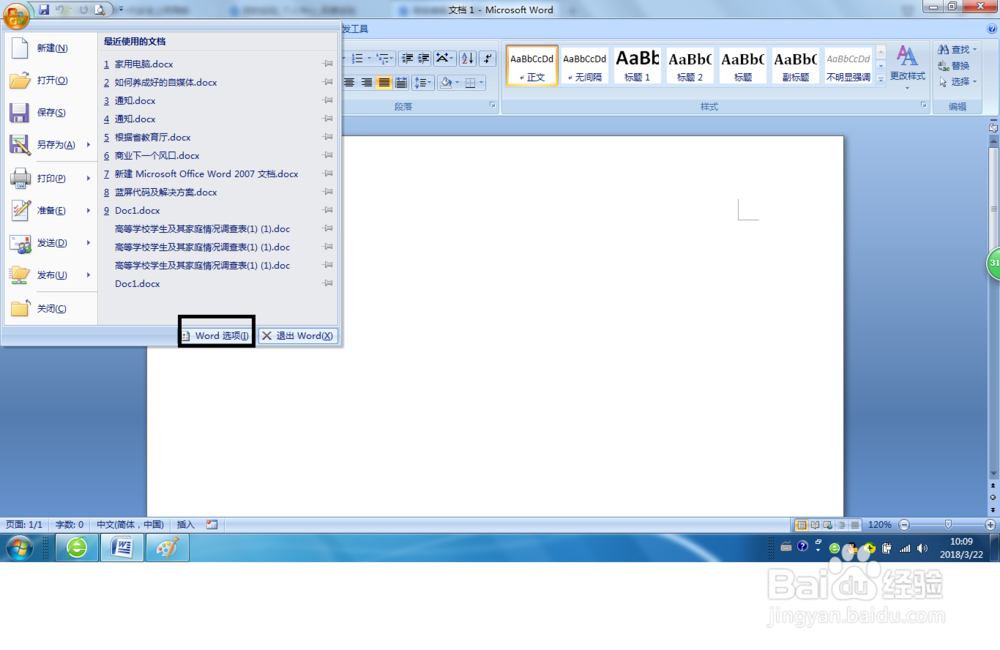
Task: Apply the 正文 style
Action: click(x=533, y=65)
